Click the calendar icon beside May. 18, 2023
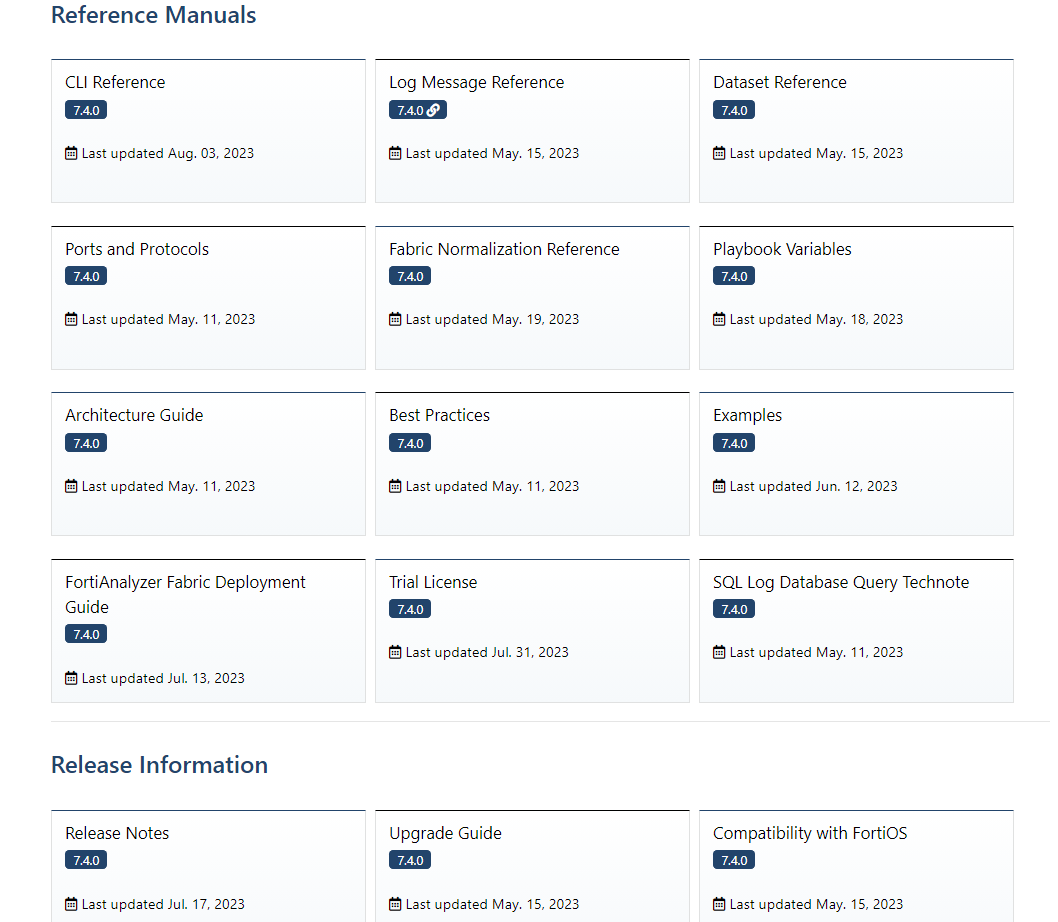 (719, 319)
